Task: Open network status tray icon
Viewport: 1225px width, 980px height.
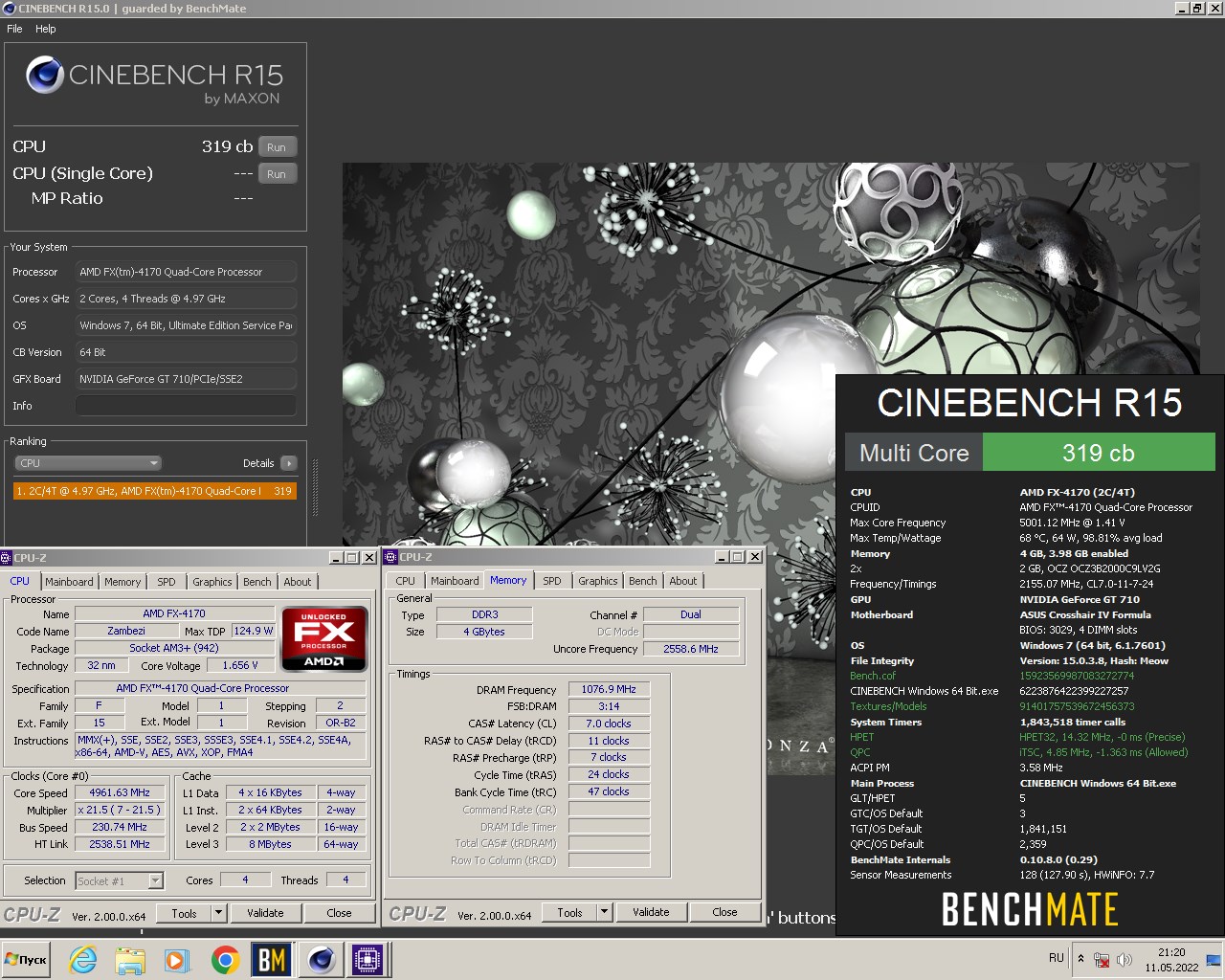Action: pos(1102,959)
